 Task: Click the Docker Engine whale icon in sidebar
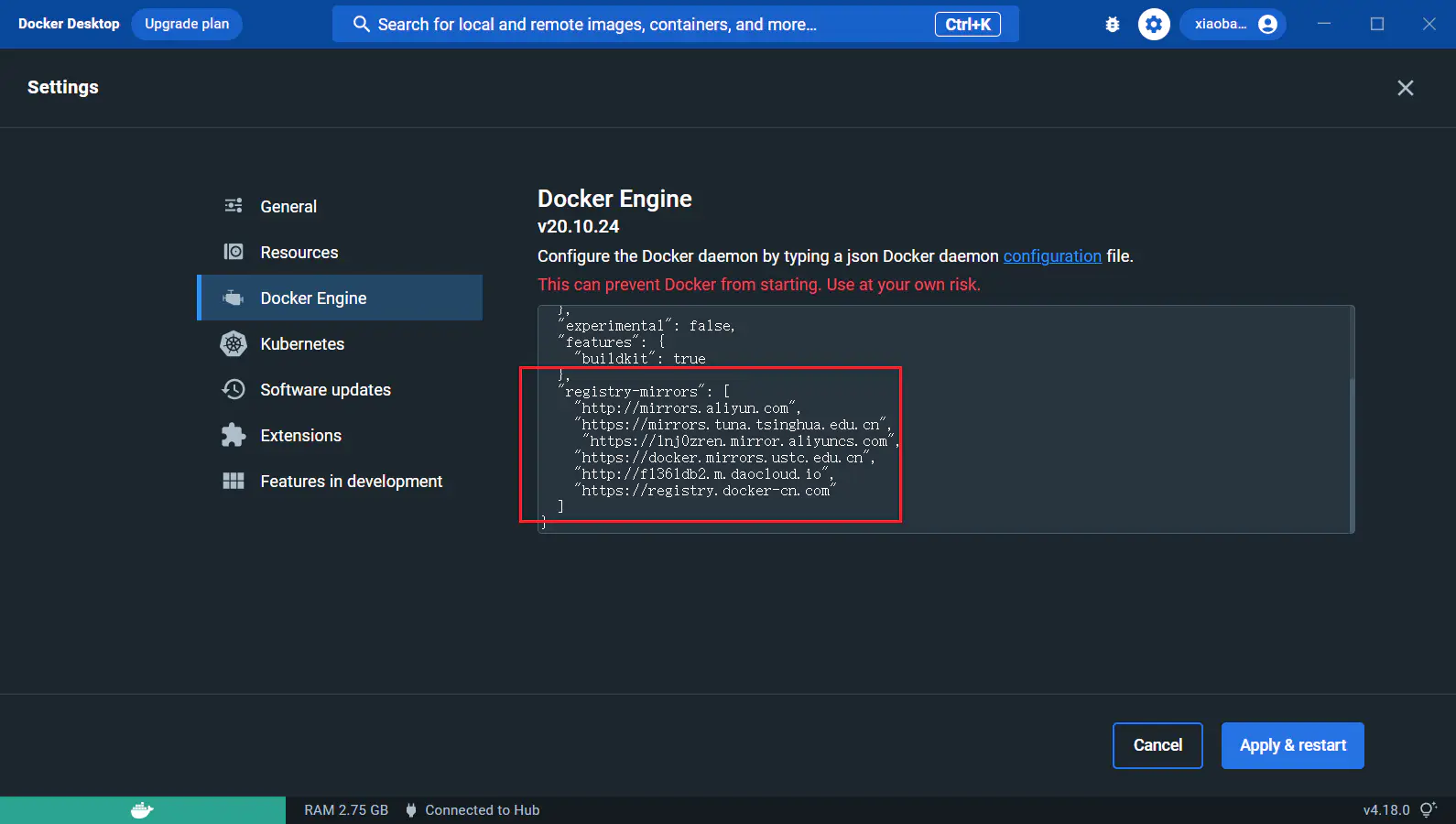click(x=234, y=298)
